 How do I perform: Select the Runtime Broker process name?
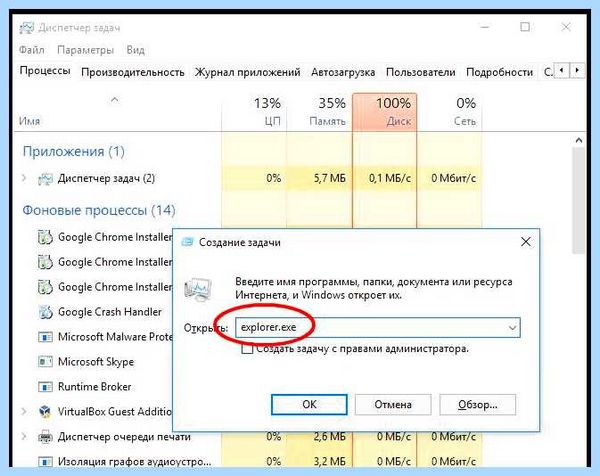[x=95, y=386]
